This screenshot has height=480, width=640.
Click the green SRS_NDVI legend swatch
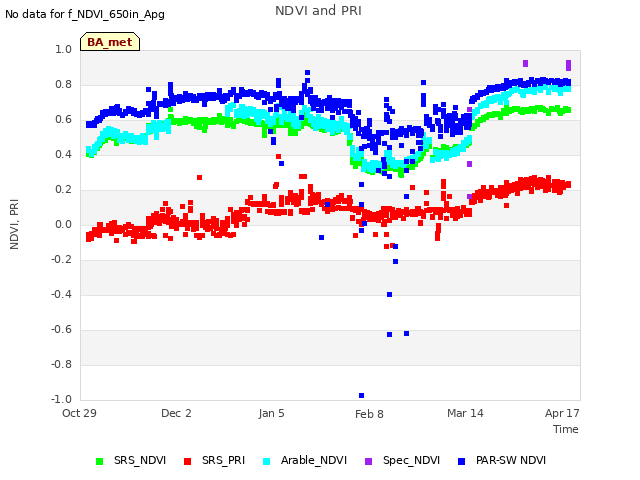pos(99,461)
